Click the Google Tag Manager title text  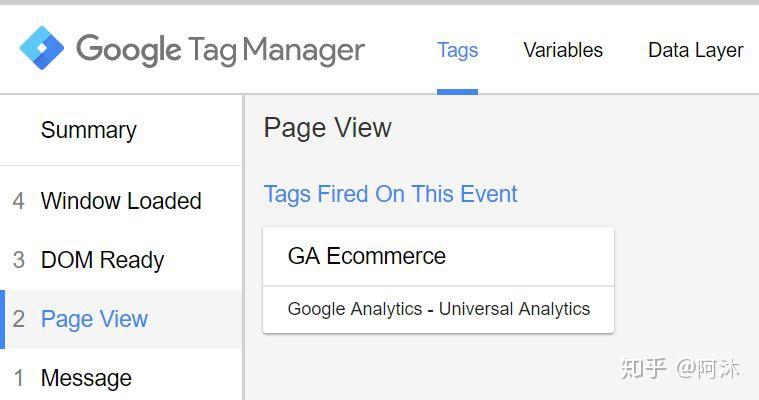[220, 49]
